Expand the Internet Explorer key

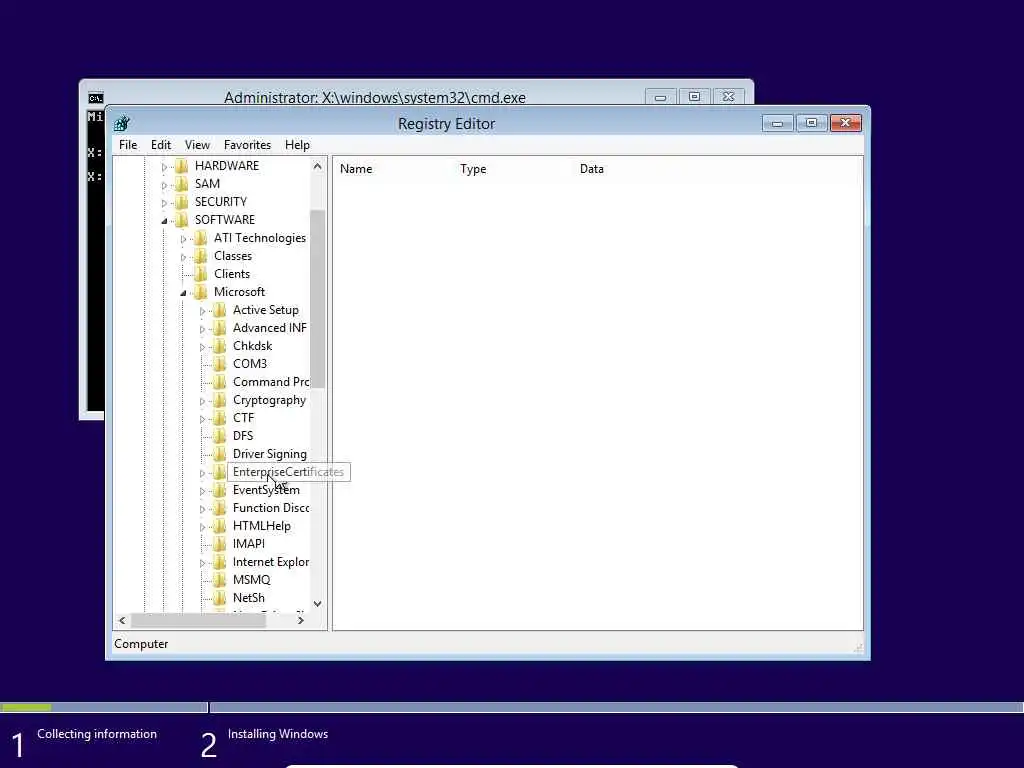click(202, 563)
